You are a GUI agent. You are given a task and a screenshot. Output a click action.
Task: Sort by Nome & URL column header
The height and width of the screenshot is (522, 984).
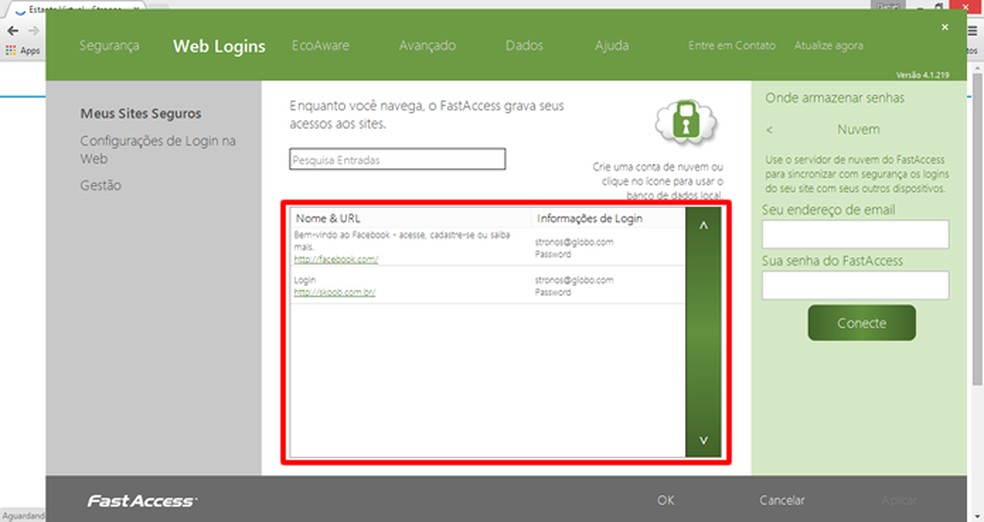pos(328,218)
